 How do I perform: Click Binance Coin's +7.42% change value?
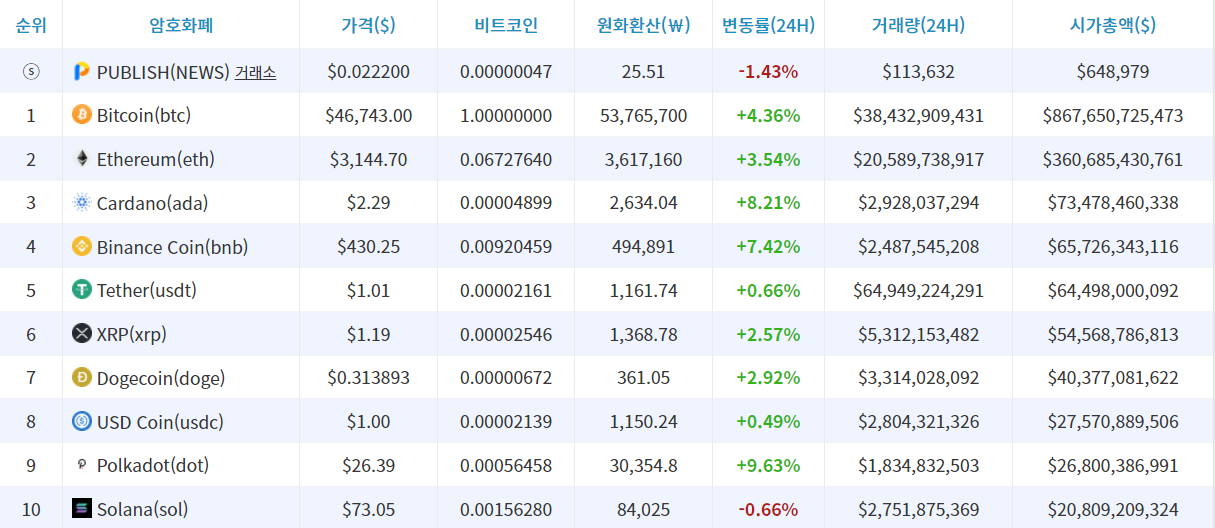click(x=768, y=246)
